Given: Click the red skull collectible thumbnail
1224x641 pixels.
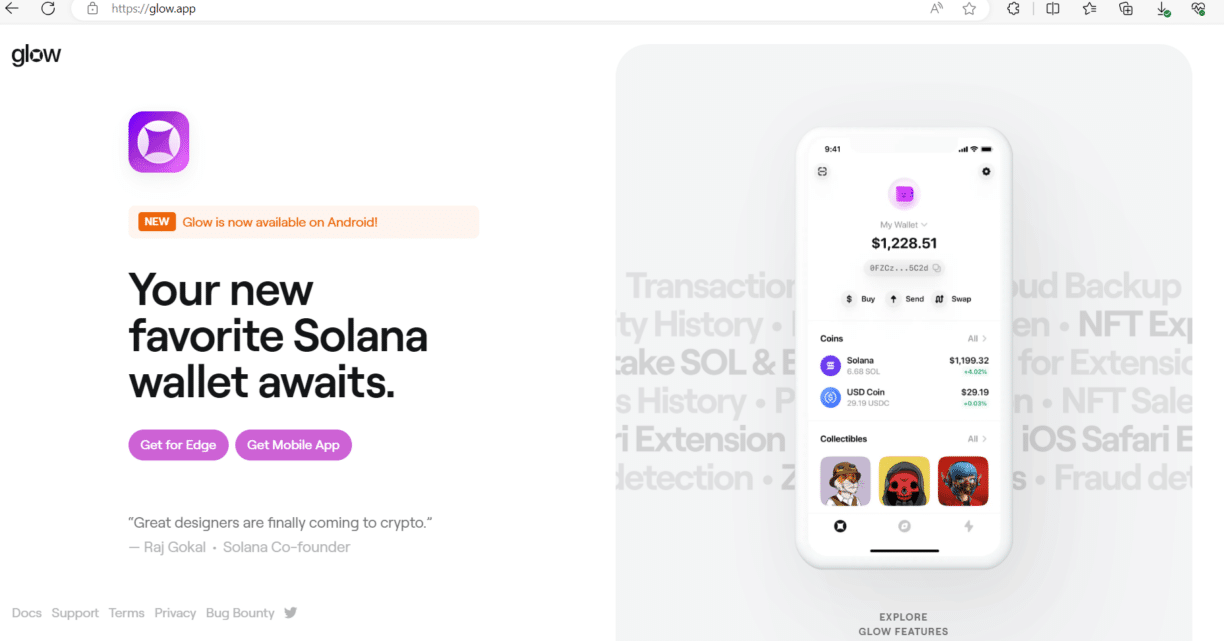Looking at the screenshot, I should 904,481.
